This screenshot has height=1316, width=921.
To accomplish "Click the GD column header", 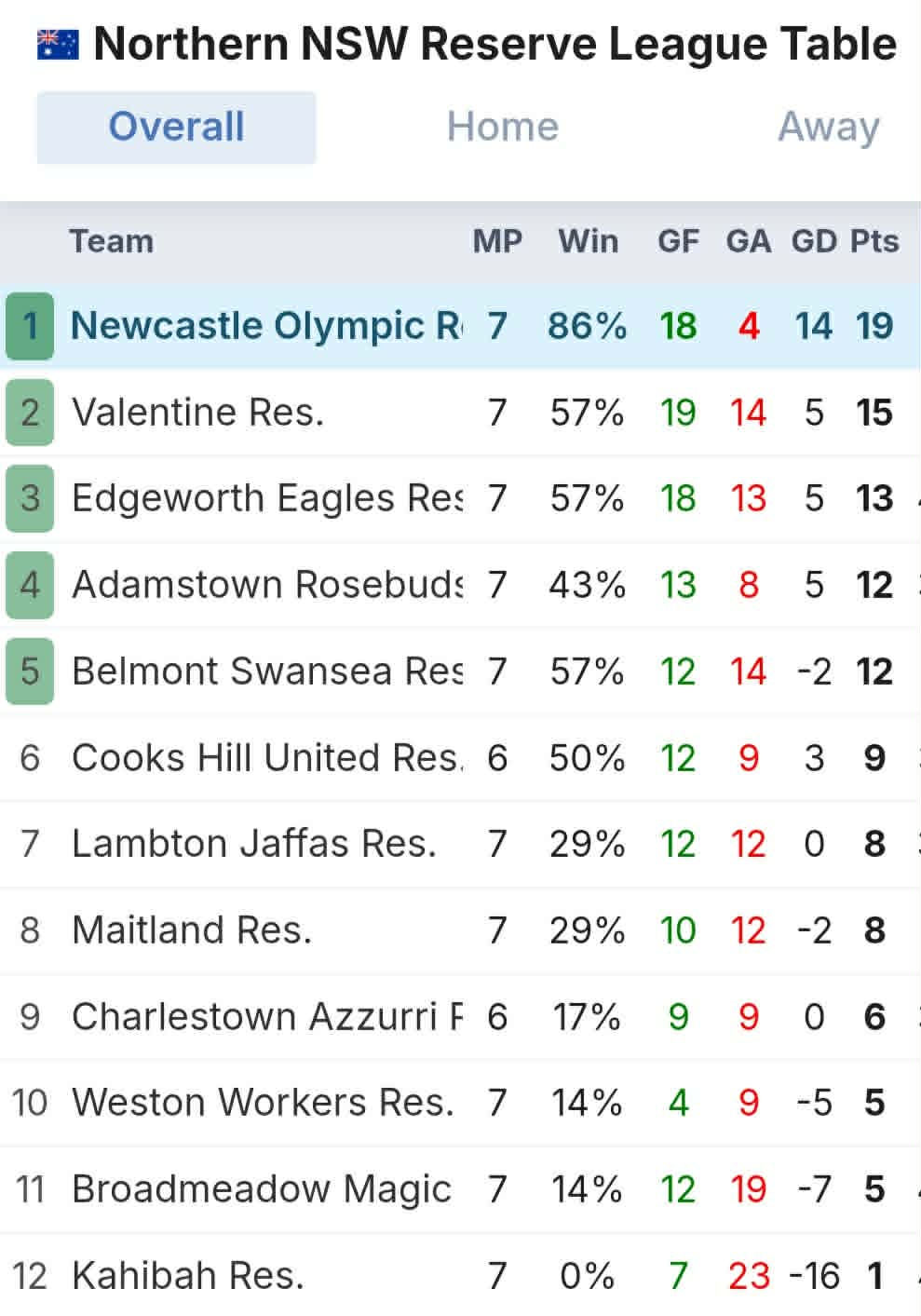I will 813,241.
